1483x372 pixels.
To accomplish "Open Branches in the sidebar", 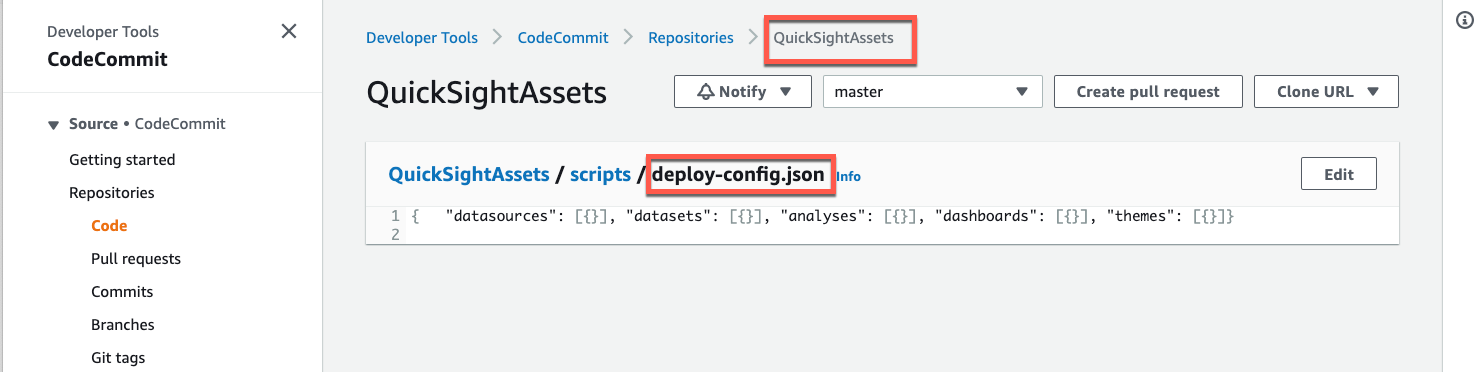I will tap(123, 325).
